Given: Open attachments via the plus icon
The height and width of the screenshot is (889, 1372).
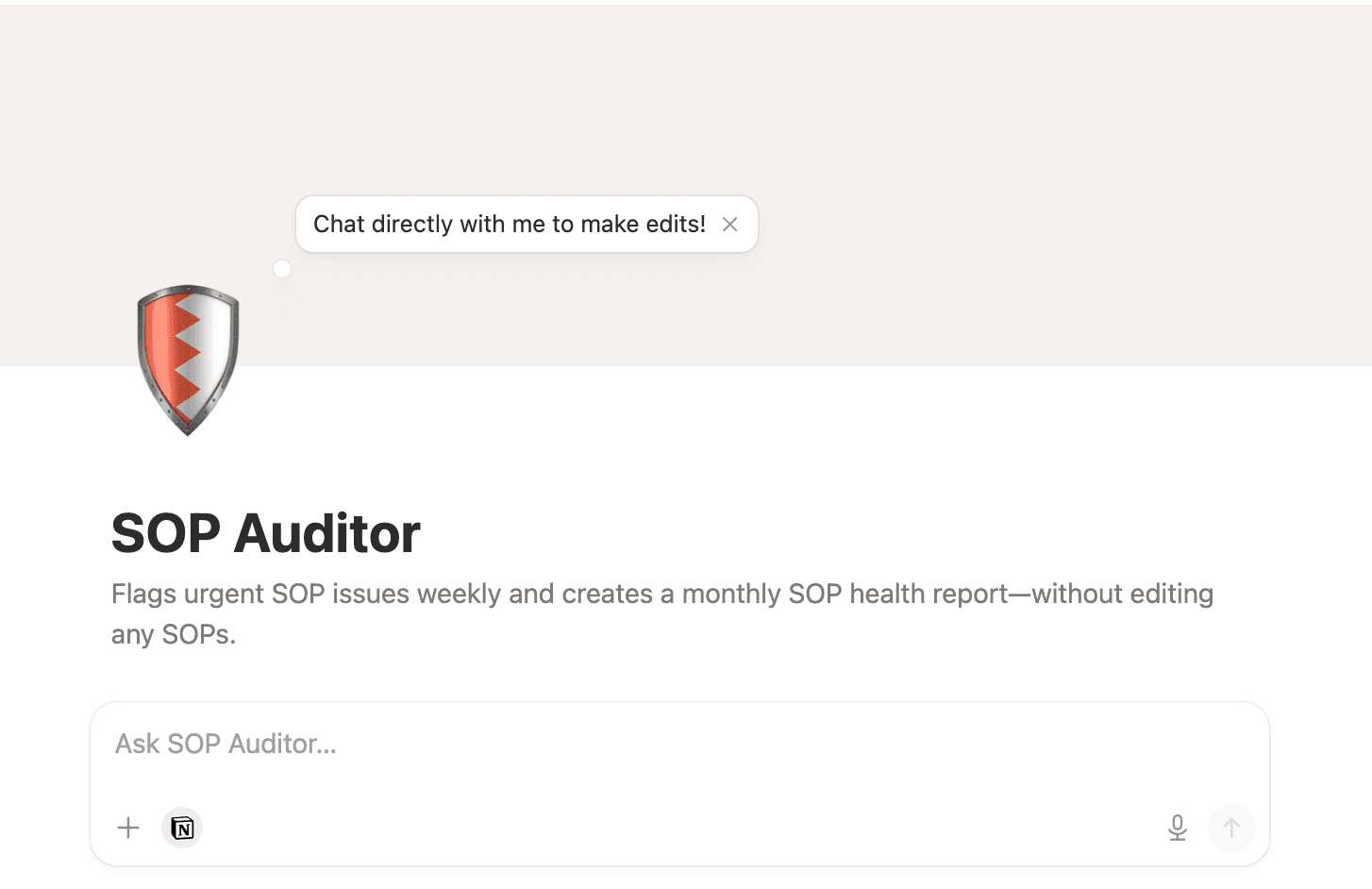Looking at the screenshot, I should click(x=127, y=828).
